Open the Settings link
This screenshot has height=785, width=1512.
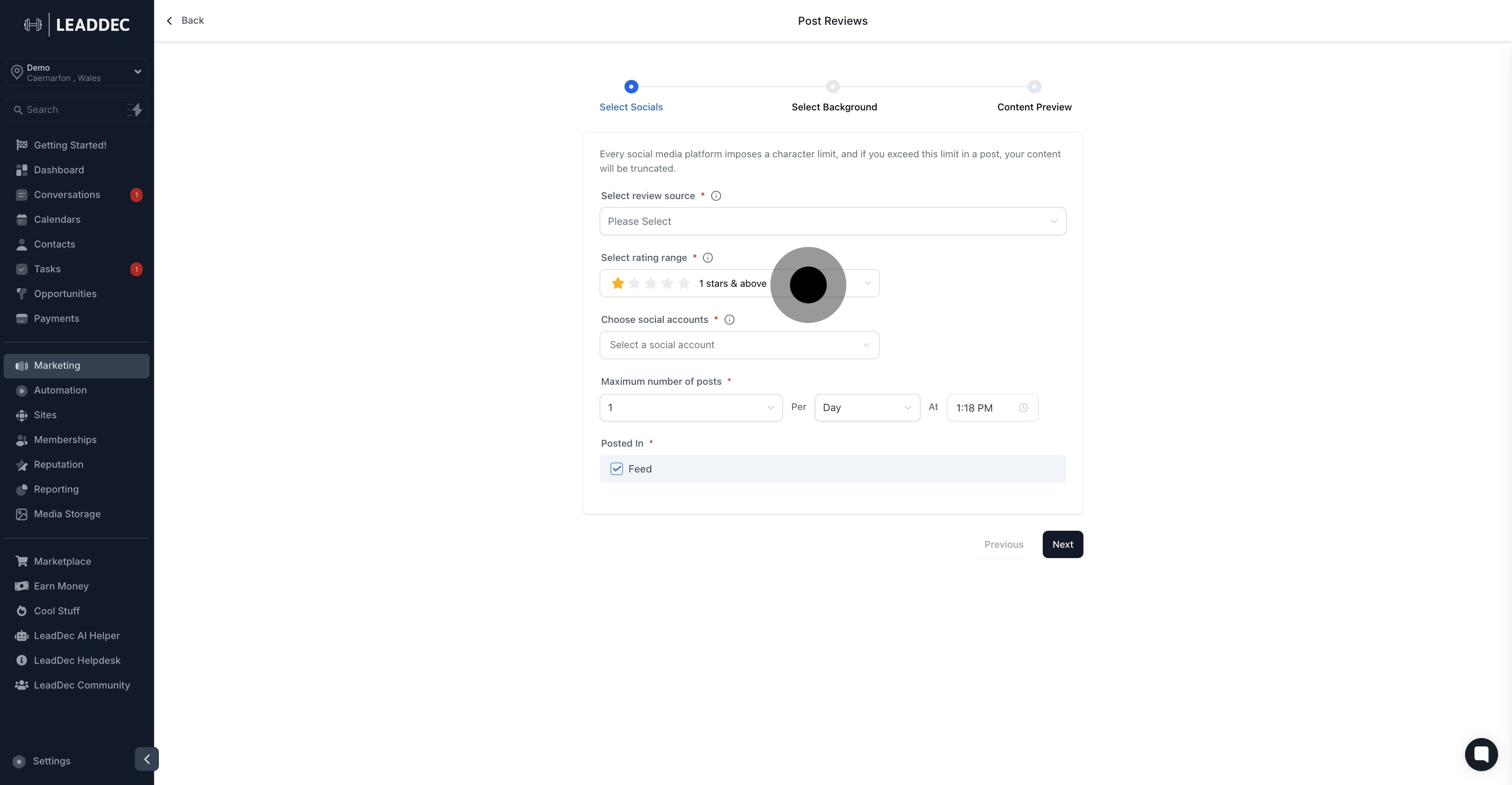[x=52, y=761]
